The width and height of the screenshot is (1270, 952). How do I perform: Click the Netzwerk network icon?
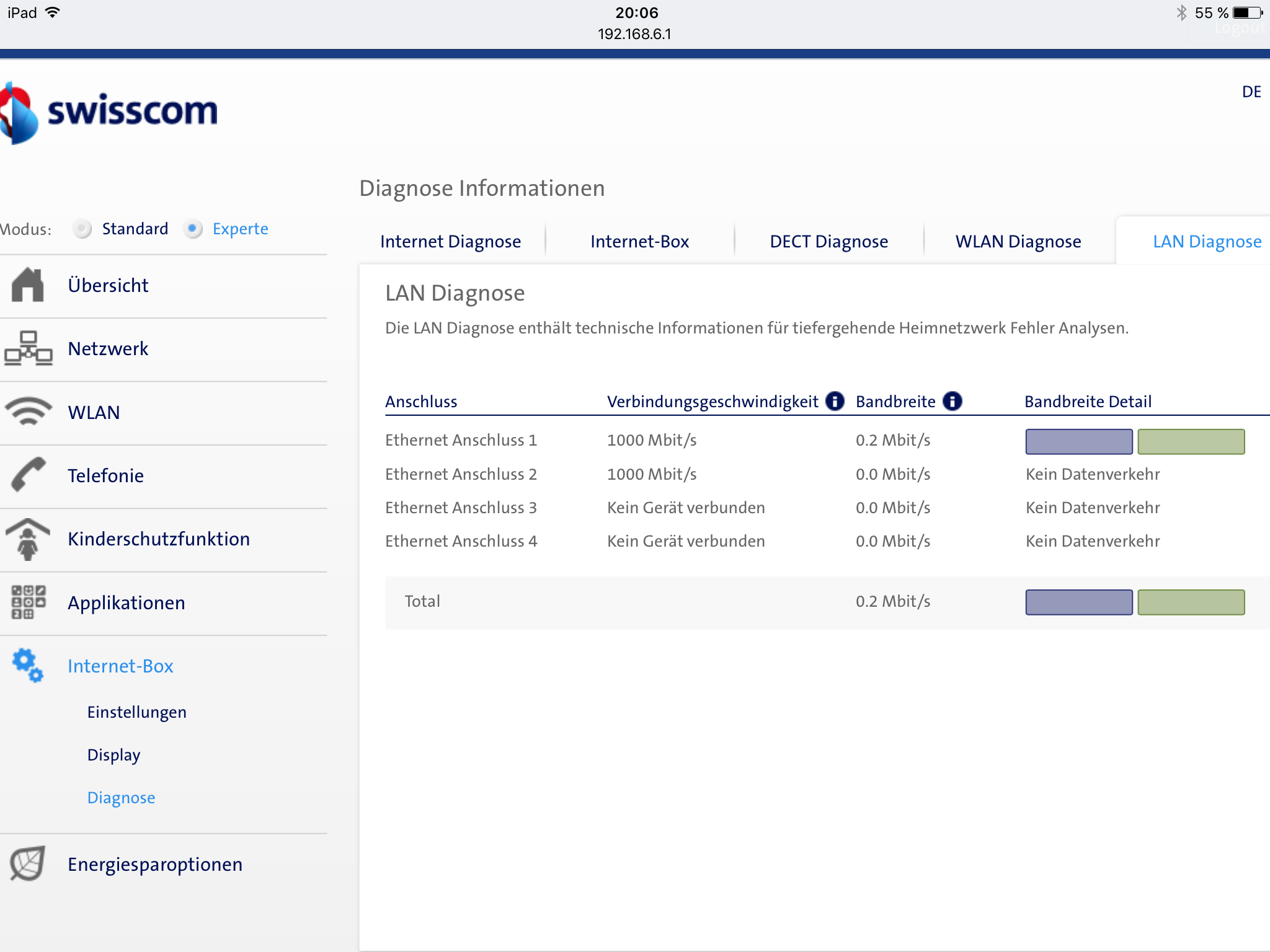coord(28,348)
